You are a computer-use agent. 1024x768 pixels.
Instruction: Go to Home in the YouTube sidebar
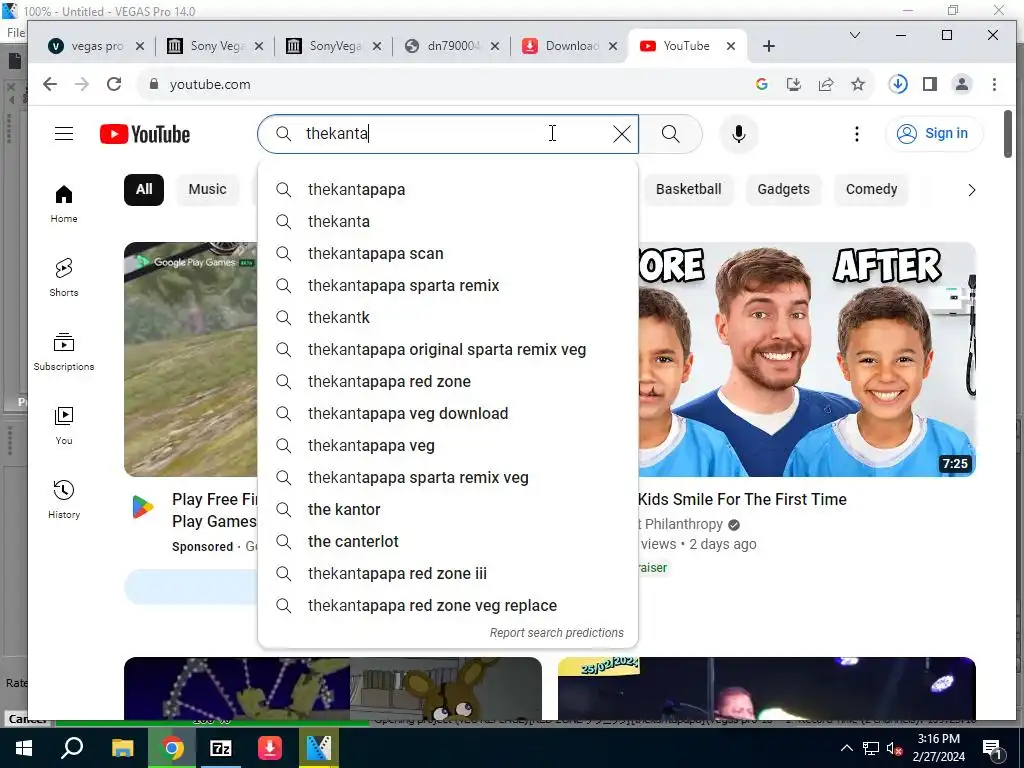coord(64,204)
